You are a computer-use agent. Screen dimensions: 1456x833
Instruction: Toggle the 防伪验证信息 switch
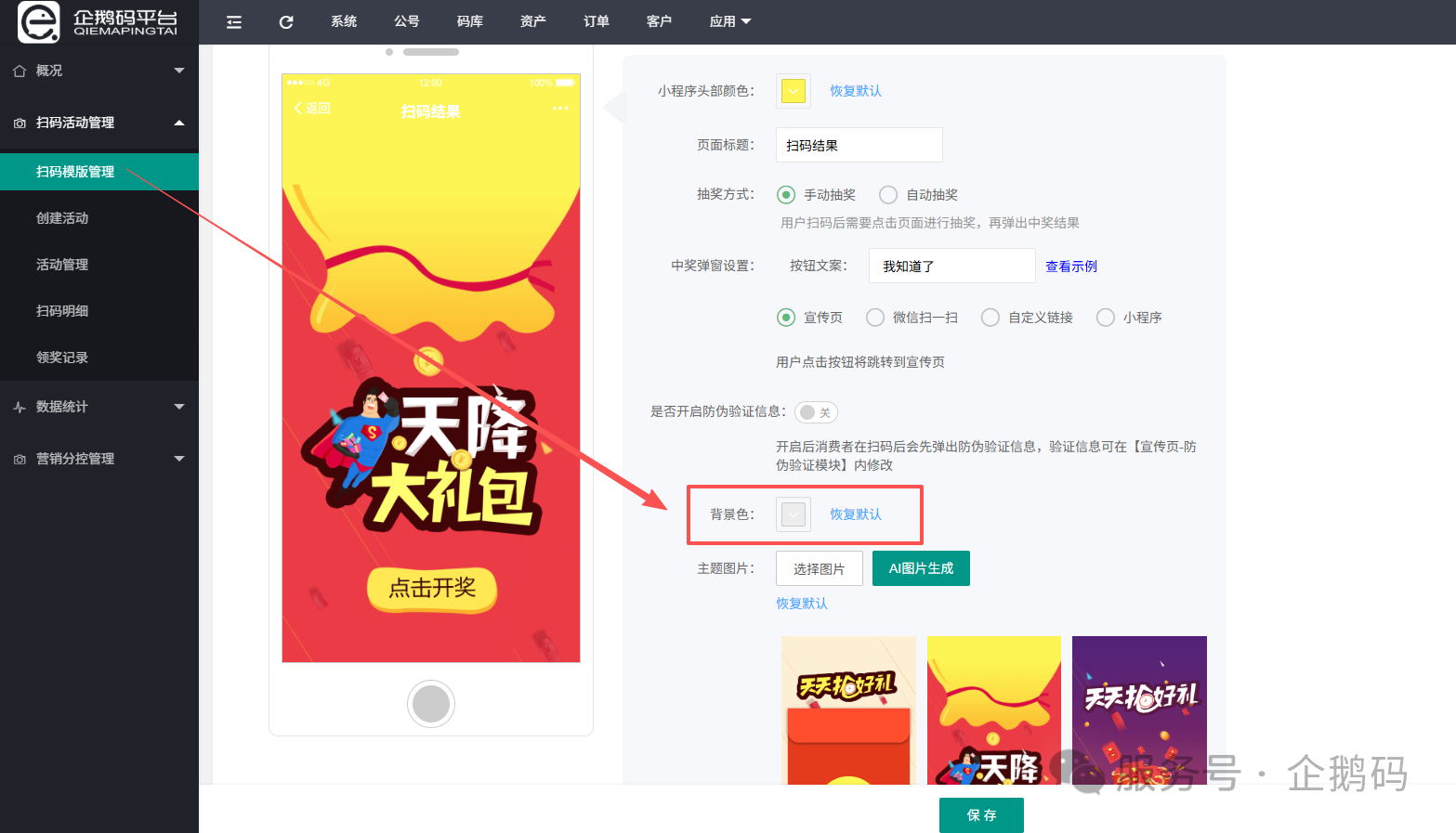pos(817,412)
